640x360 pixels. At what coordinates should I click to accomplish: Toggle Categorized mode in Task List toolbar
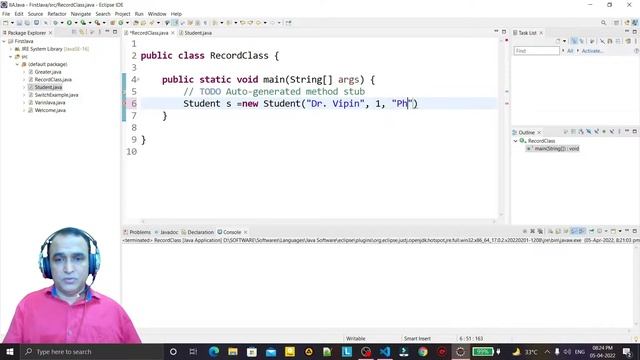[574, 41]
